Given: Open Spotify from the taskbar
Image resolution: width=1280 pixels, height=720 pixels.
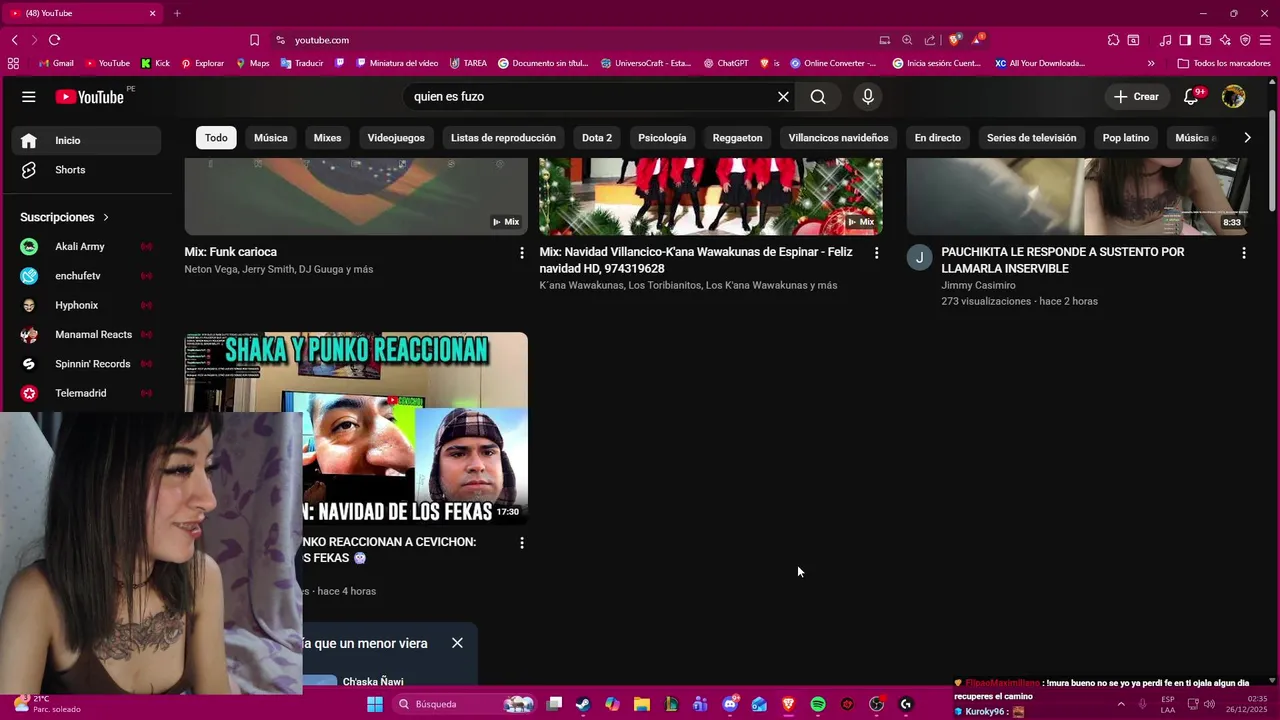Looking at the screenshot, I should pyautogui.click(x=818, y=704).
